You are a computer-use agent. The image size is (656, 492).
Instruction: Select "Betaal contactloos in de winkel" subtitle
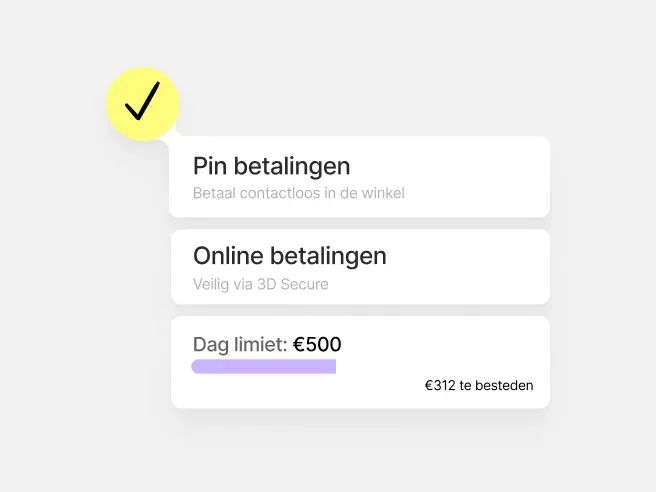coord(299,193)
